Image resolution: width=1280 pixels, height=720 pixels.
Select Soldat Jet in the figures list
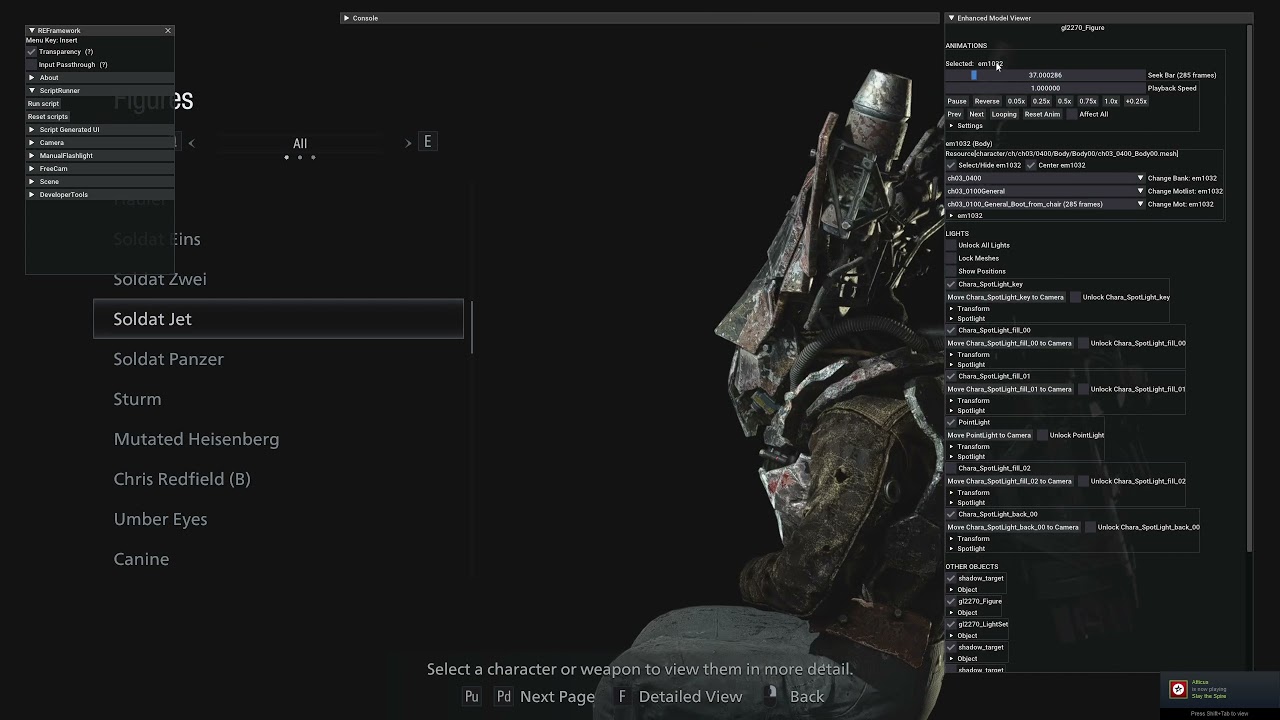coord(278,319)
